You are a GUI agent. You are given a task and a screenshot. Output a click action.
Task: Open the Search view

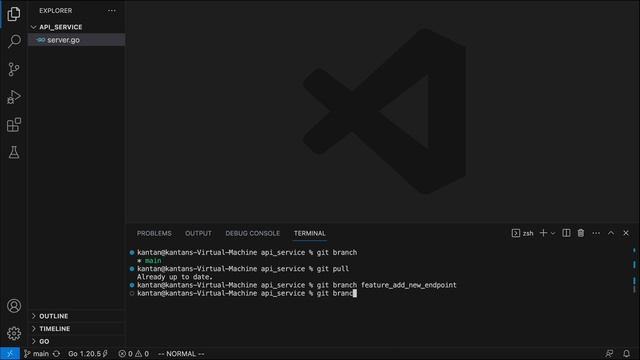[x=14, y=41]
